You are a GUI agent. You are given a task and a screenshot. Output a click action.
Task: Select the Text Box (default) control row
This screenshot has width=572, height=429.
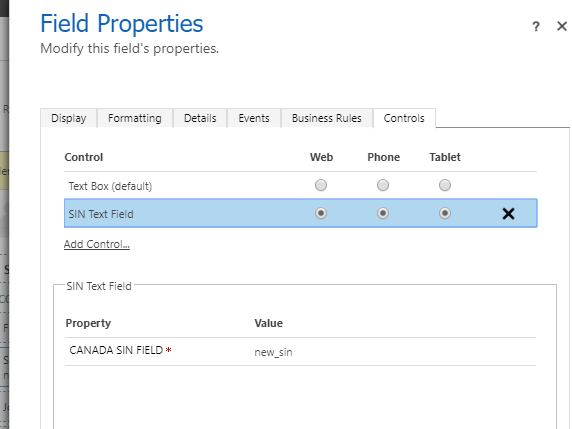[x=301, y=186]
